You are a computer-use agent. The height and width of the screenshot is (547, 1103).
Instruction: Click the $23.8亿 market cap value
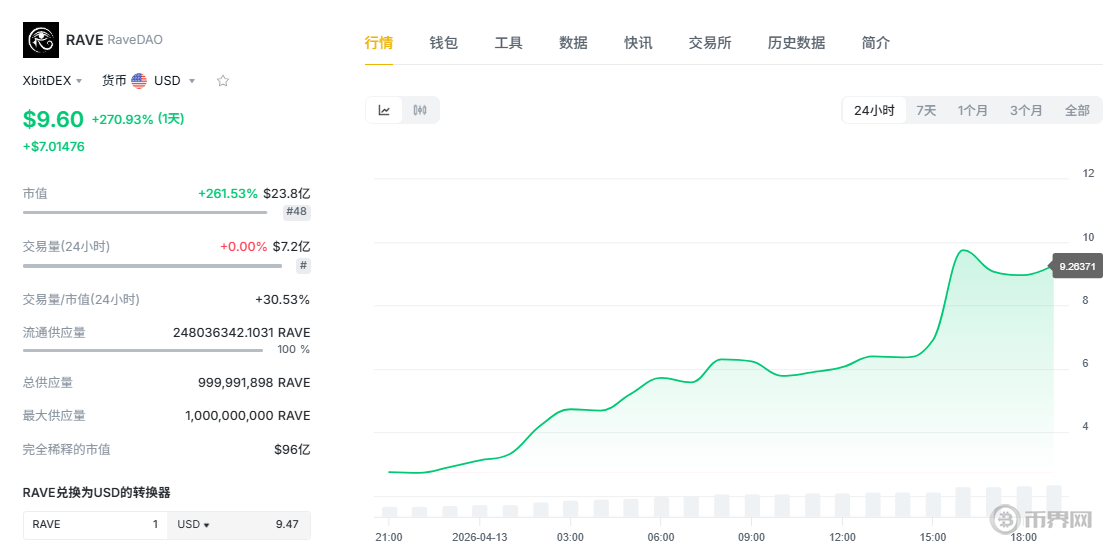click(x=287, y=193)
